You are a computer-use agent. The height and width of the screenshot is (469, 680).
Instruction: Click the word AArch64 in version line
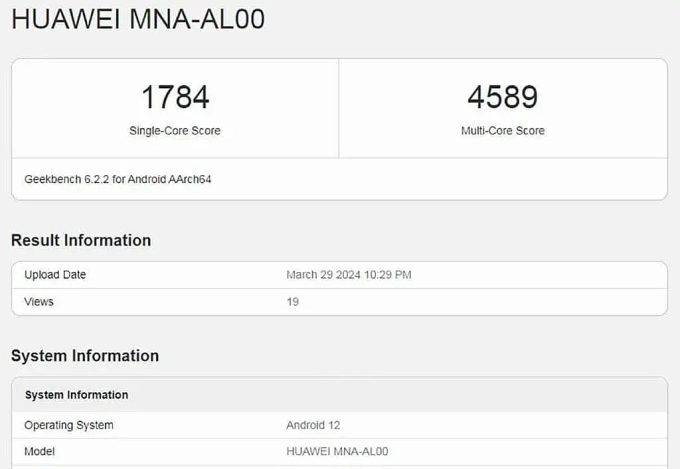[190, 179]
